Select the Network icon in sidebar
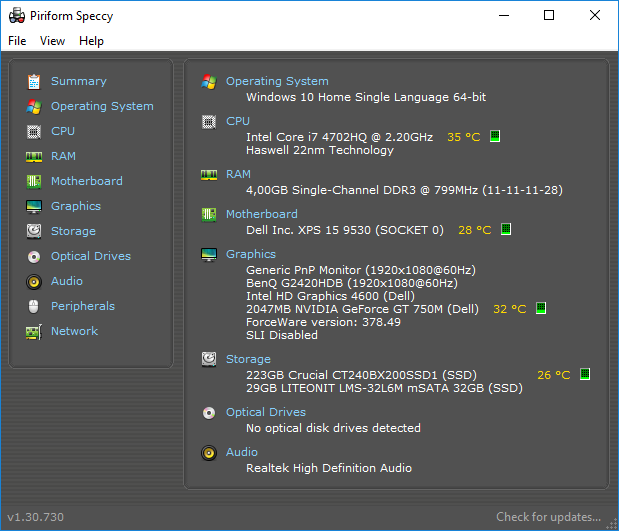 (34, 331)
